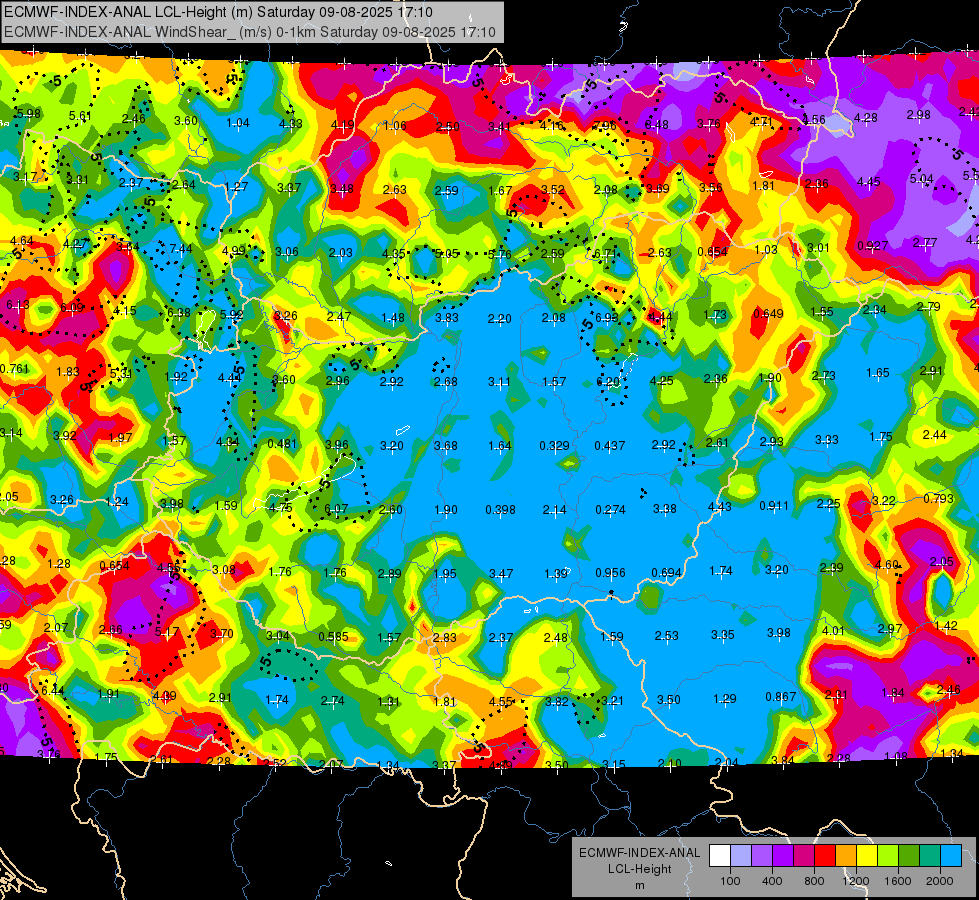Click the unit label m in the legend
The image size is (979, 900).
pos(639,886)
